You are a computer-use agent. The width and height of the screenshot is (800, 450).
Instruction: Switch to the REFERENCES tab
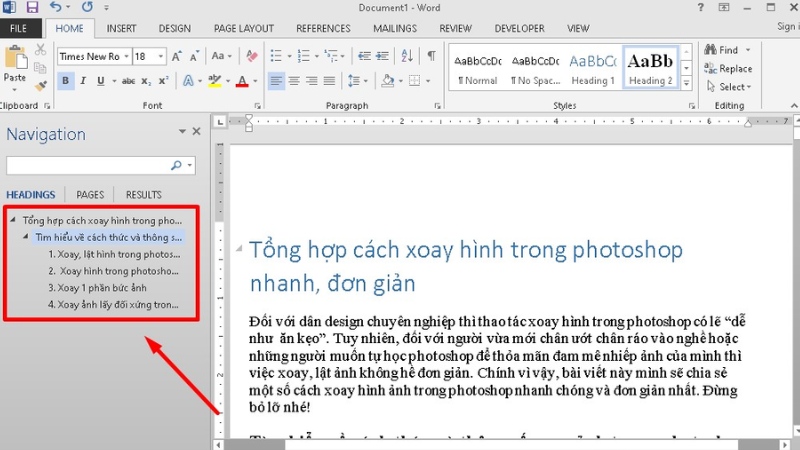point(323,29)
